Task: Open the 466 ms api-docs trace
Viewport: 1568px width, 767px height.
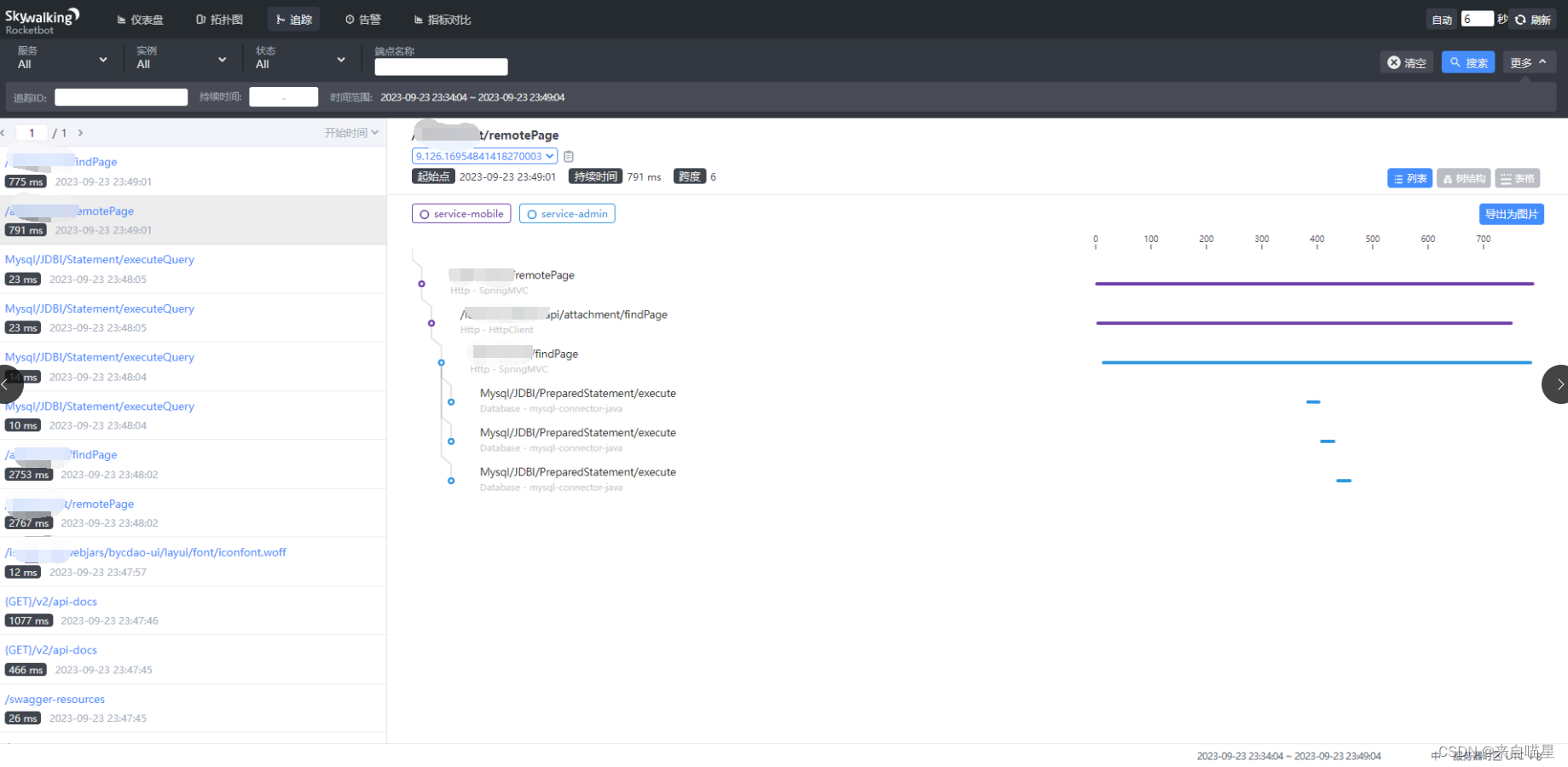Action: coord(193,660)
